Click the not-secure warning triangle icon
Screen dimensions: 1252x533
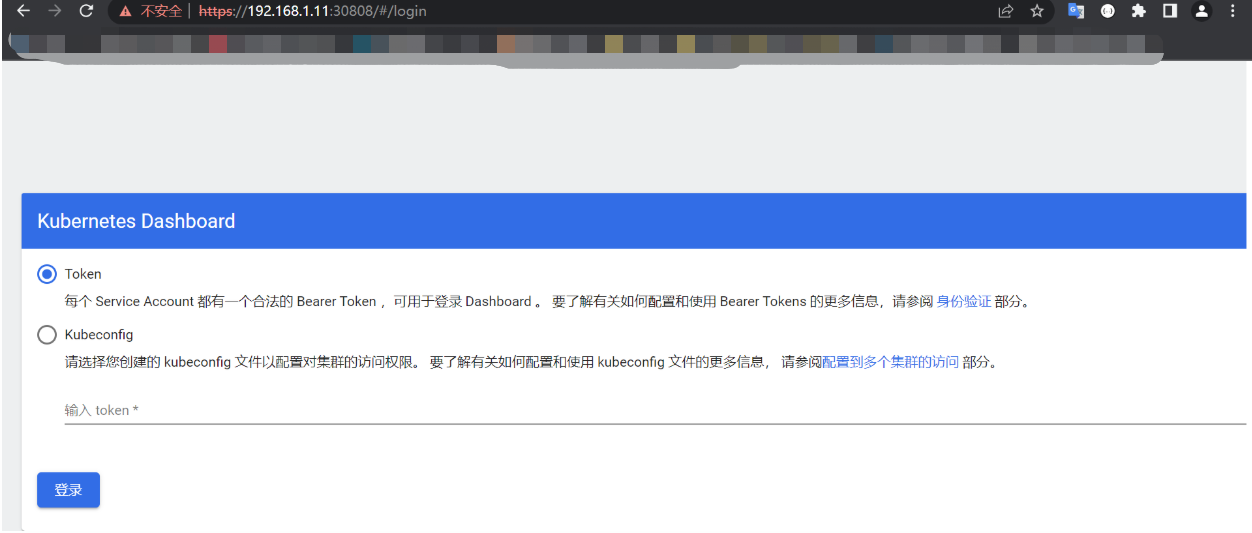click(x=125, y=12)
